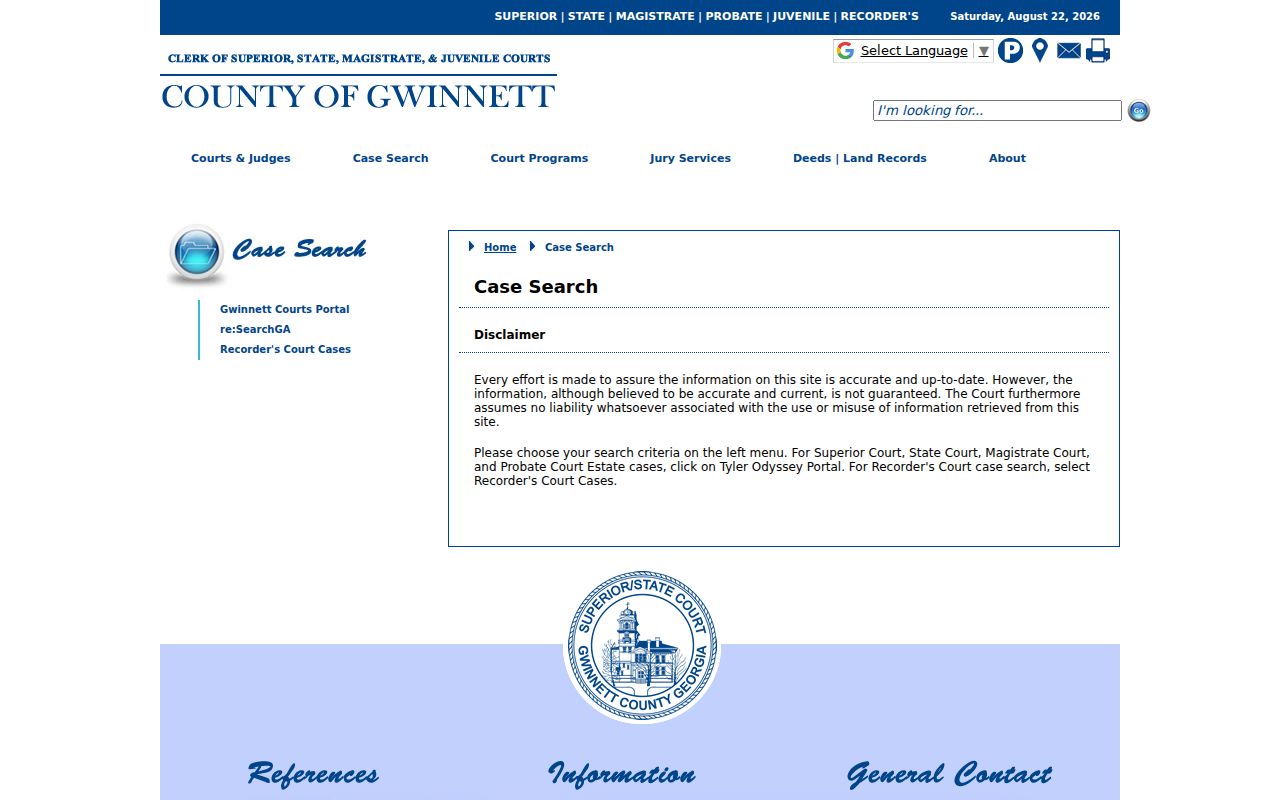The height and width of the screenshot is (800, 1280).
Task: Open the Court Programs menu
Action: 539,158
